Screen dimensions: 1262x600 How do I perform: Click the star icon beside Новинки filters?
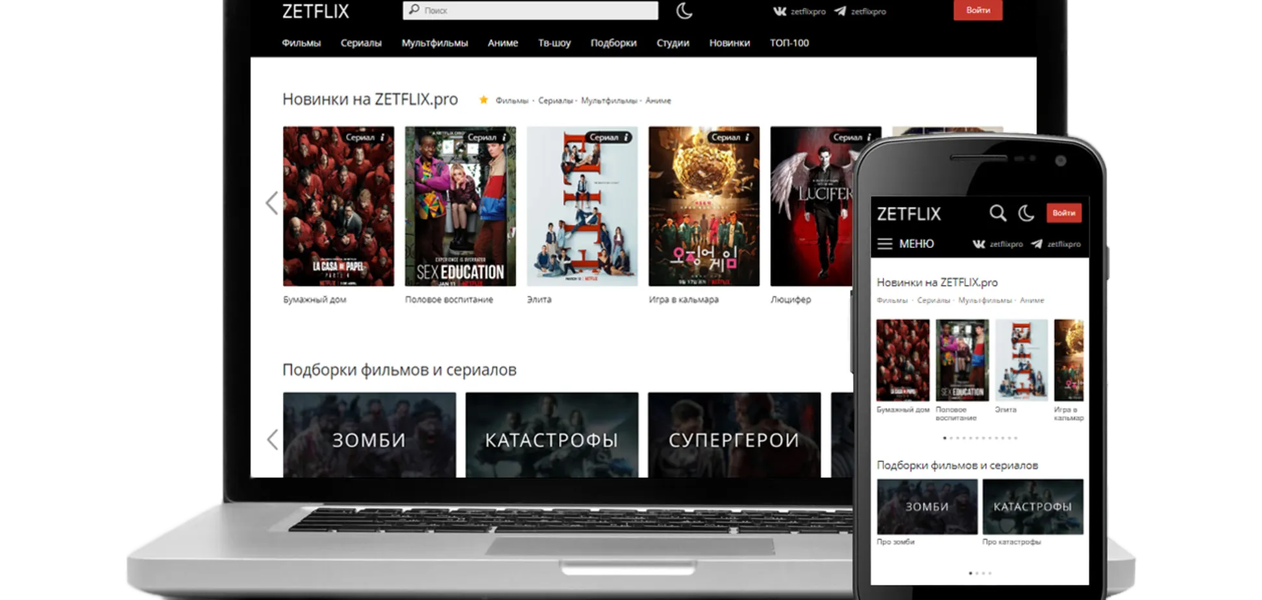[484, 100]
